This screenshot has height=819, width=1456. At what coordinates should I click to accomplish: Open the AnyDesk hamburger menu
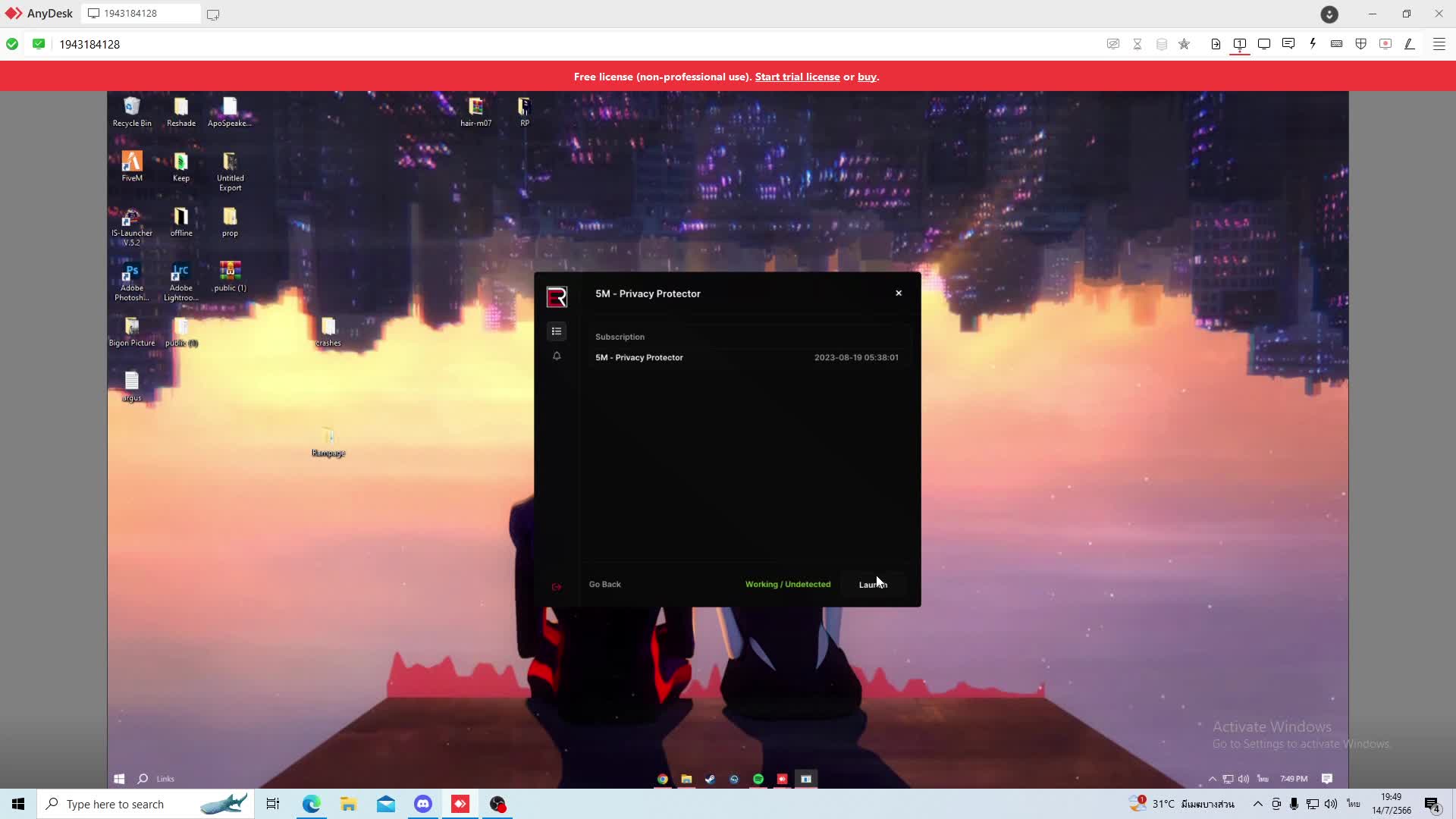pyautogui.click(x=1439, y=44)
